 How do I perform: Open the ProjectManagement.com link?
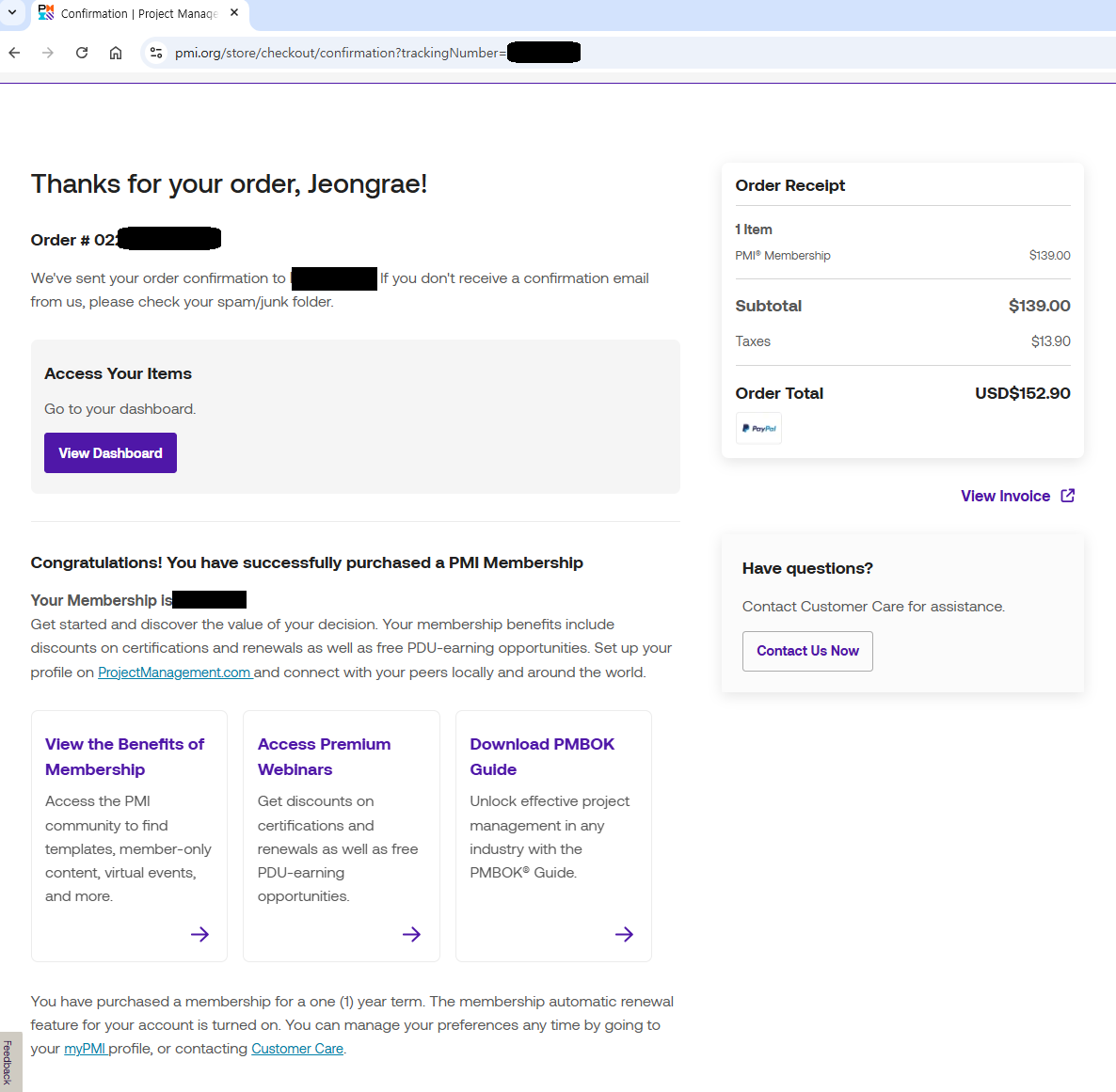[x=175, y=673]
